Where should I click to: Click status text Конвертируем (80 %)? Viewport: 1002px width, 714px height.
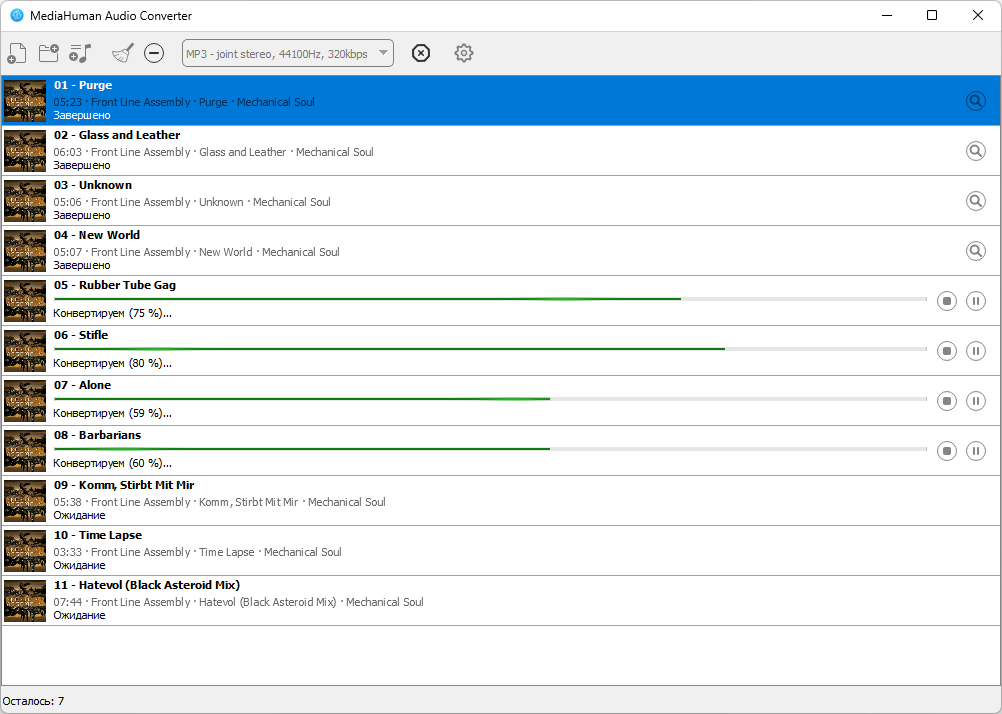click(x=112, y=363)
